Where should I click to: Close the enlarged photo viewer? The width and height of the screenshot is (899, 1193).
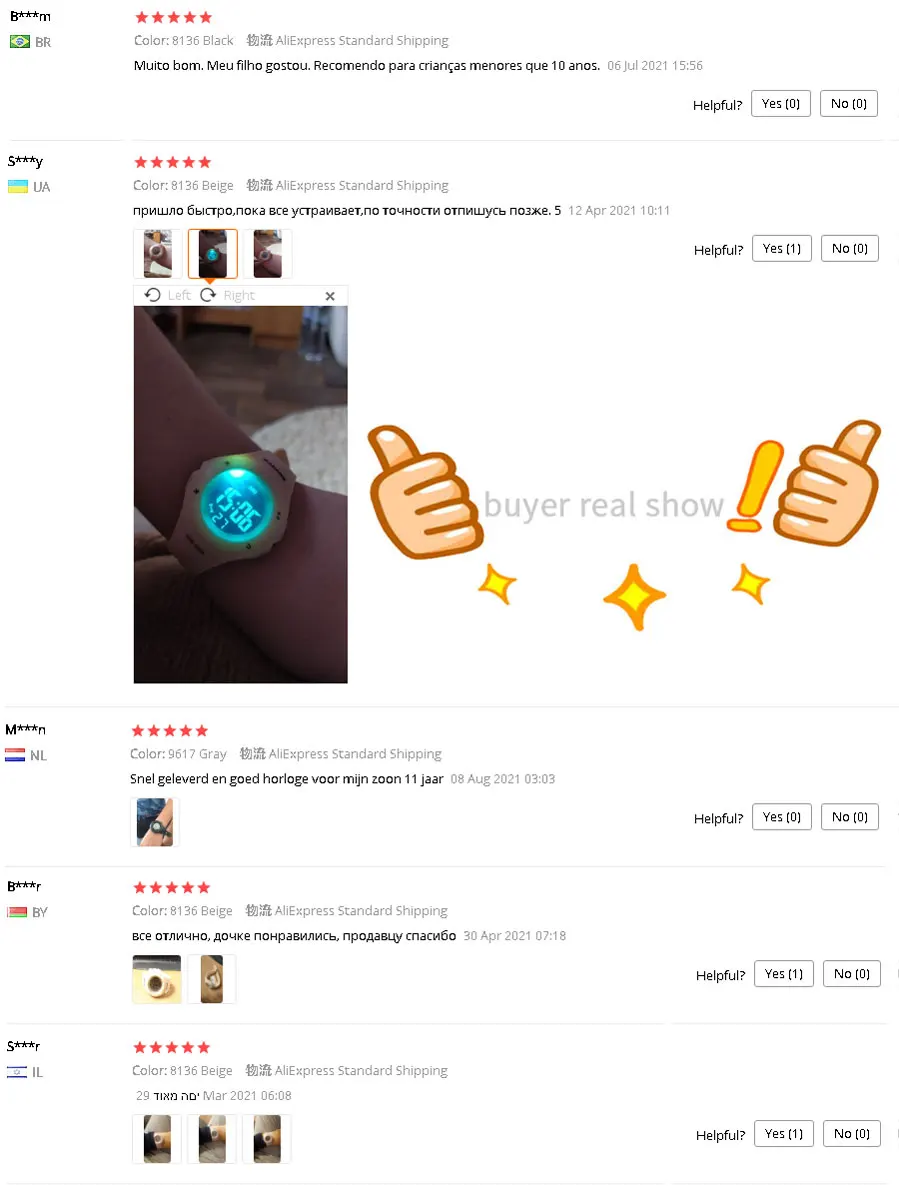330,296
